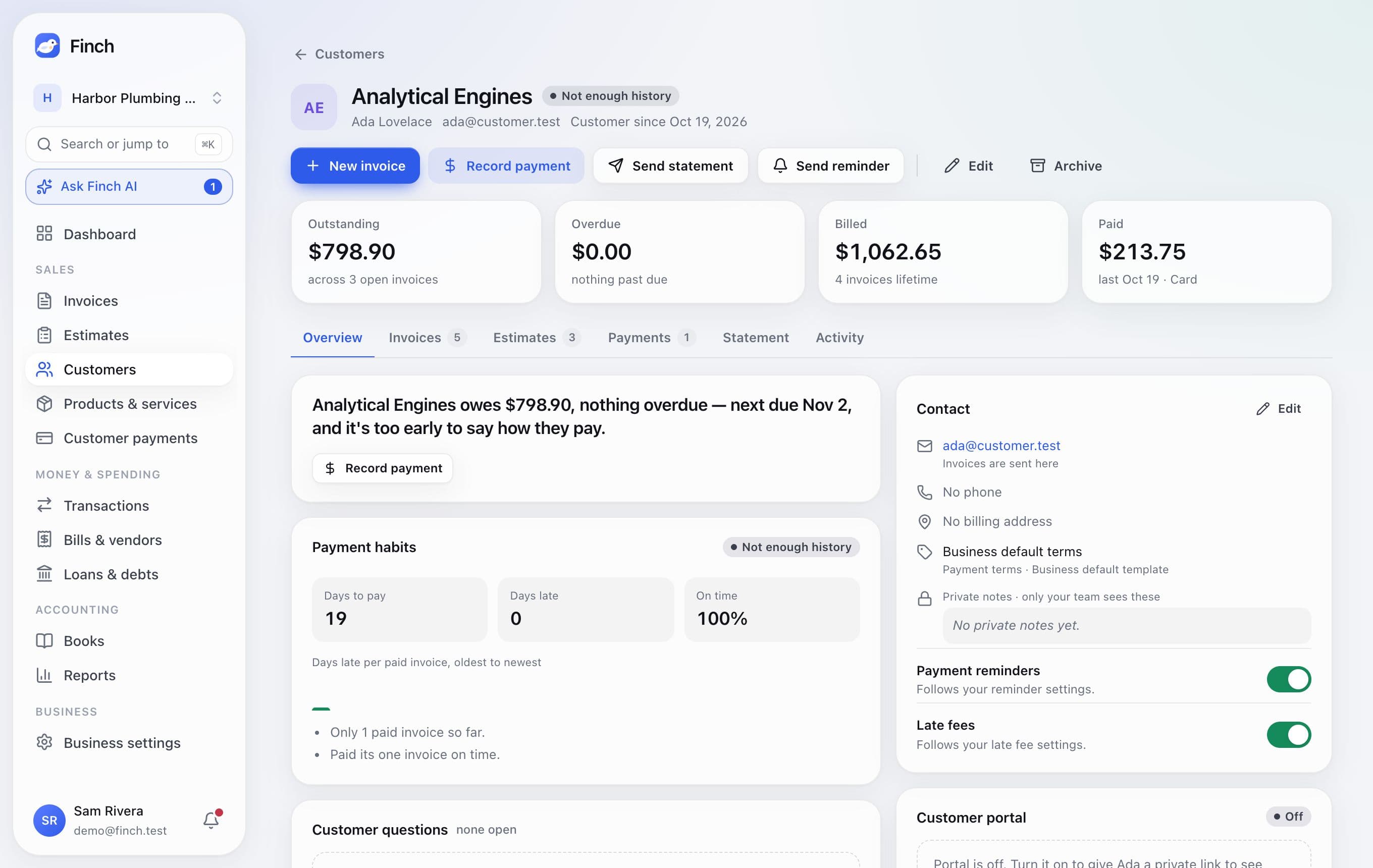
Task: Click the Paid $213.75 card
Action: coord(1206,251)
